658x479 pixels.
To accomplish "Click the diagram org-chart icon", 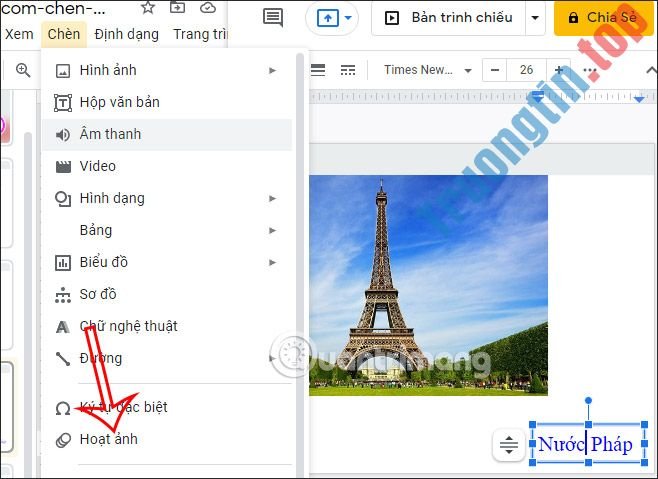I will coord(63,295).
